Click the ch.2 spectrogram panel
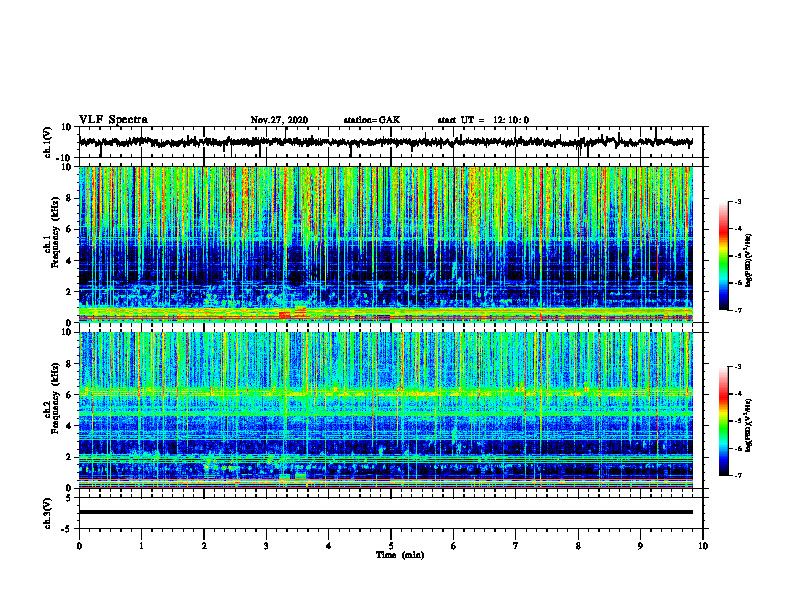 385,410
